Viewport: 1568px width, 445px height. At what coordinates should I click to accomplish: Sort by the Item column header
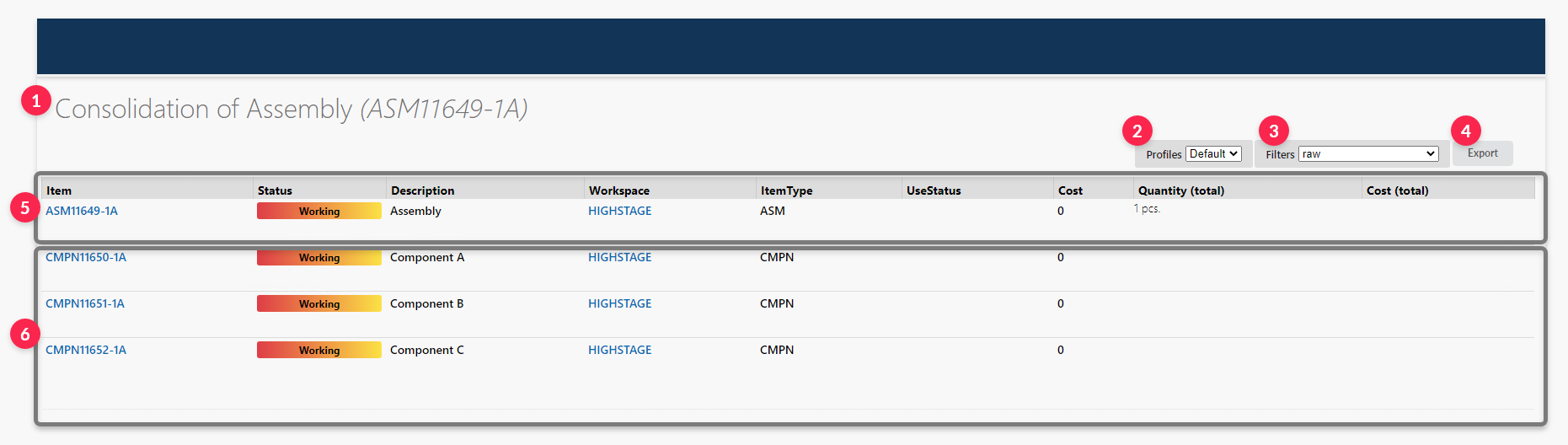click(59, 190)
